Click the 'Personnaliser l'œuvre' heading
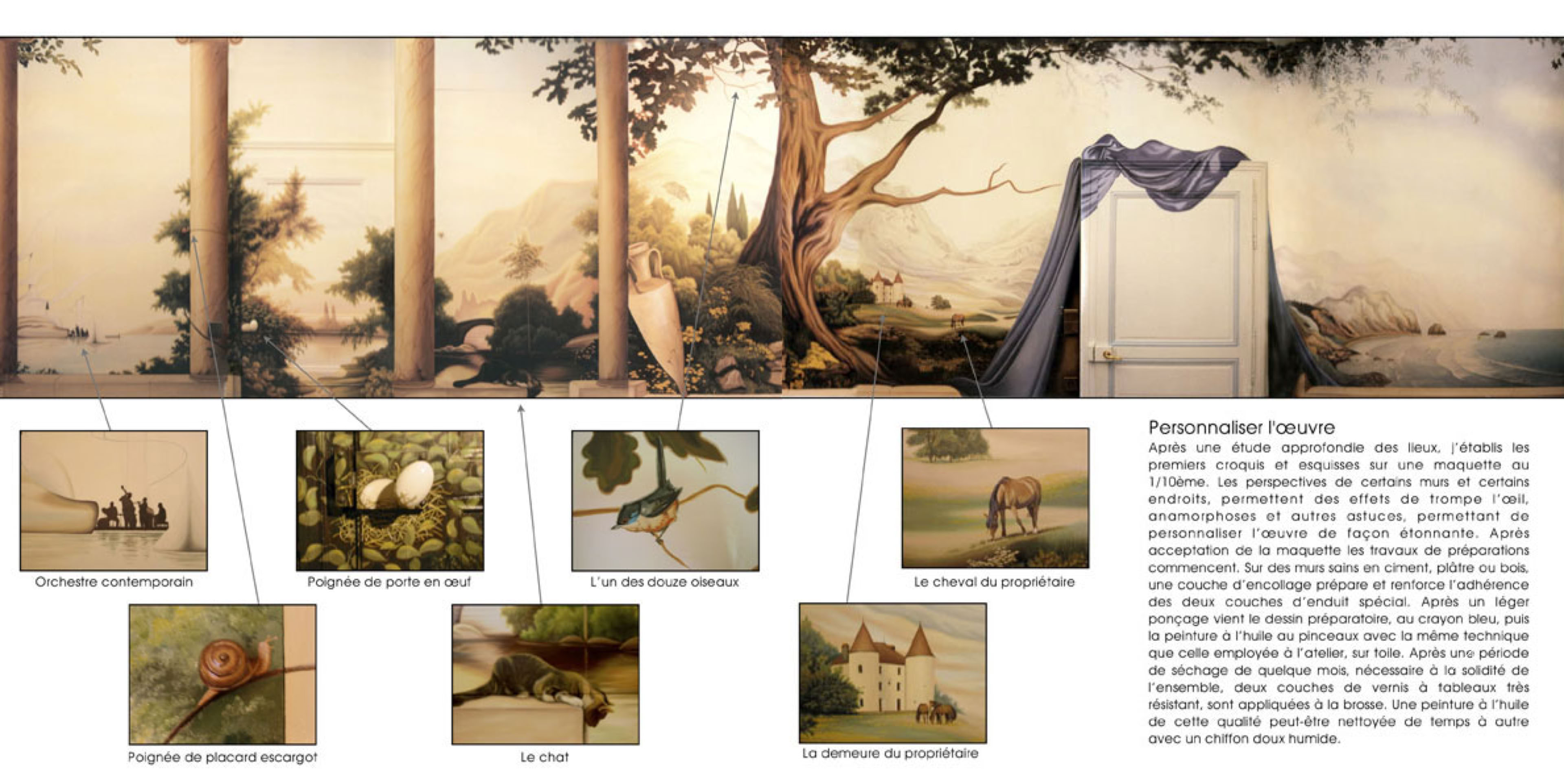The width and height of the screenshot is (1564, 784). (1241, 428)
